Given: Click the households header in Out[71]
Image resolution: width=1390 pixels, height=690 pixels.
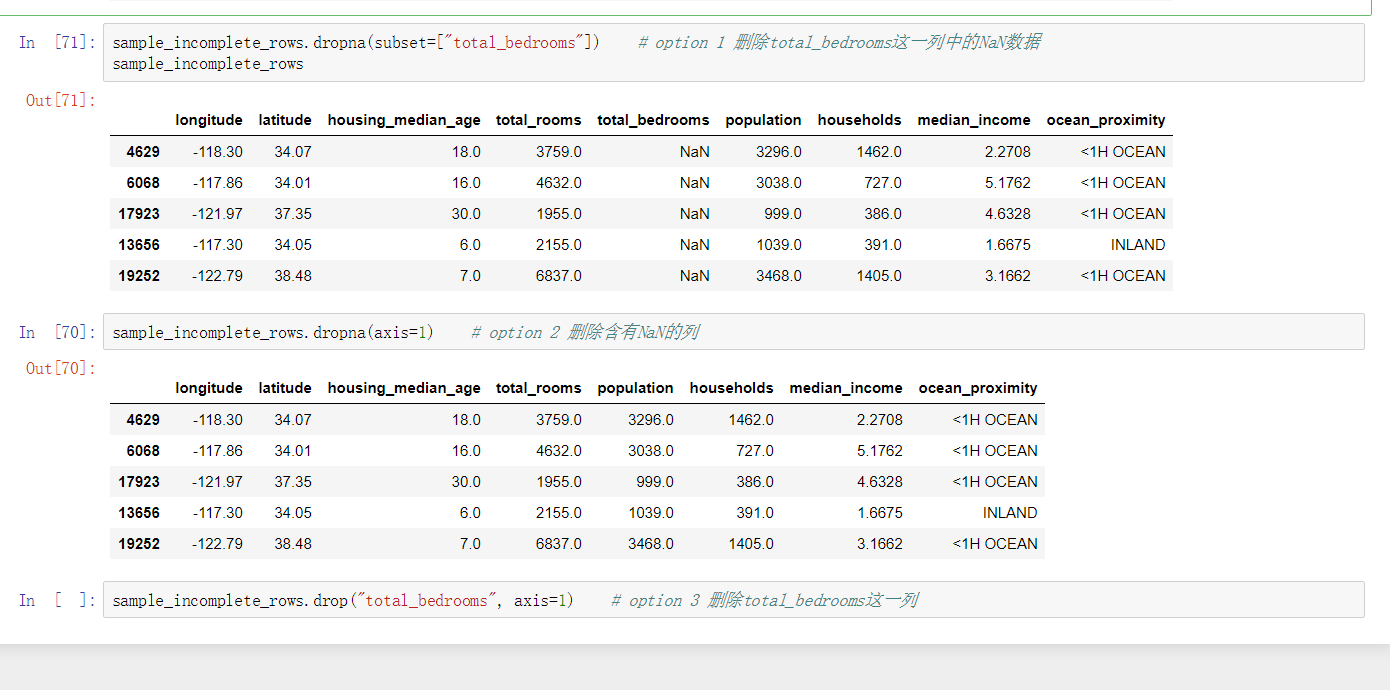Looking at the screenshot, I should point(859,120).
